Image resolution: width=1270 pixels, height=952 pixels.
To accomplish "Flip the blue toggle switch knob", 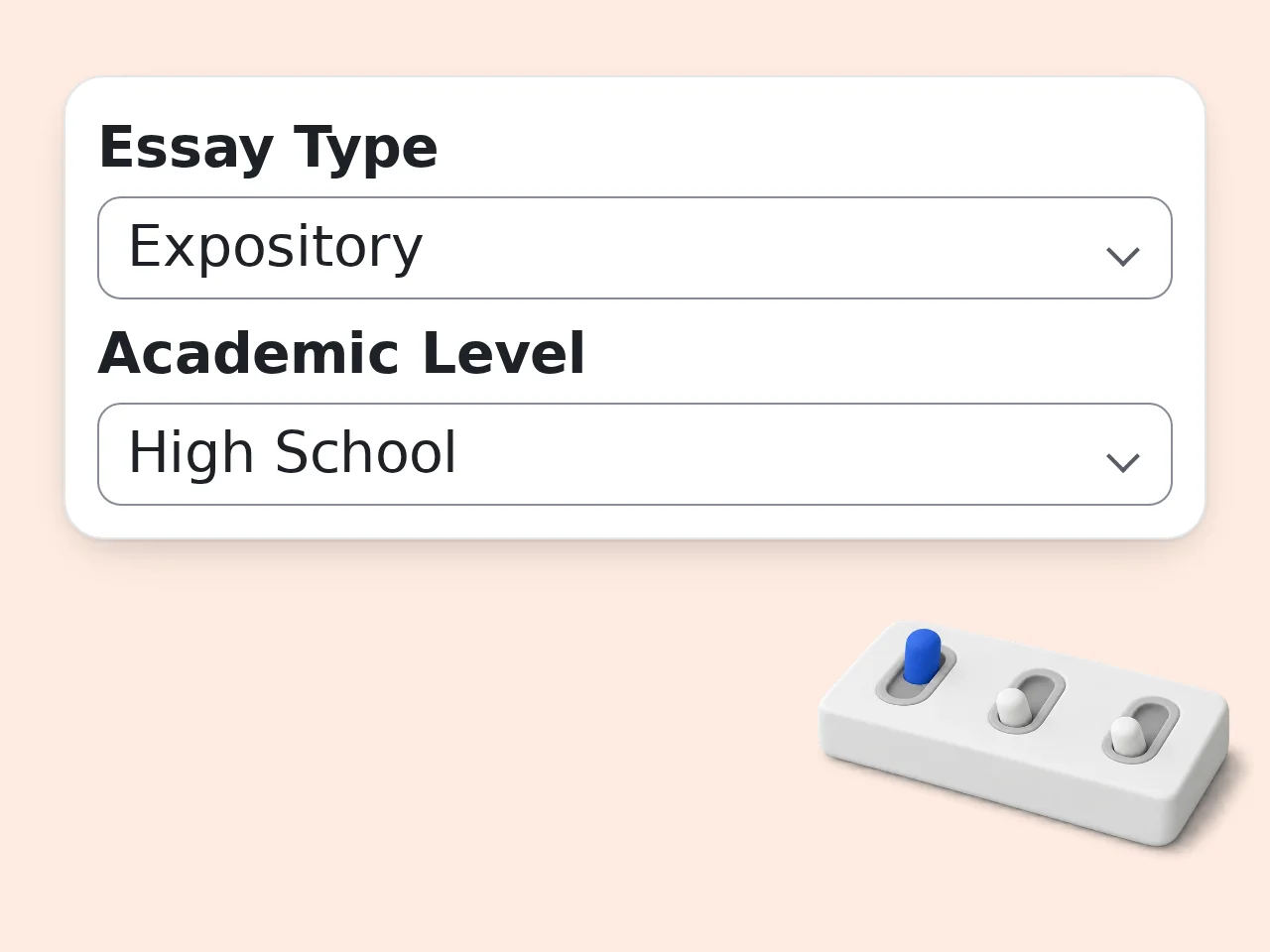I will [922, 655].
